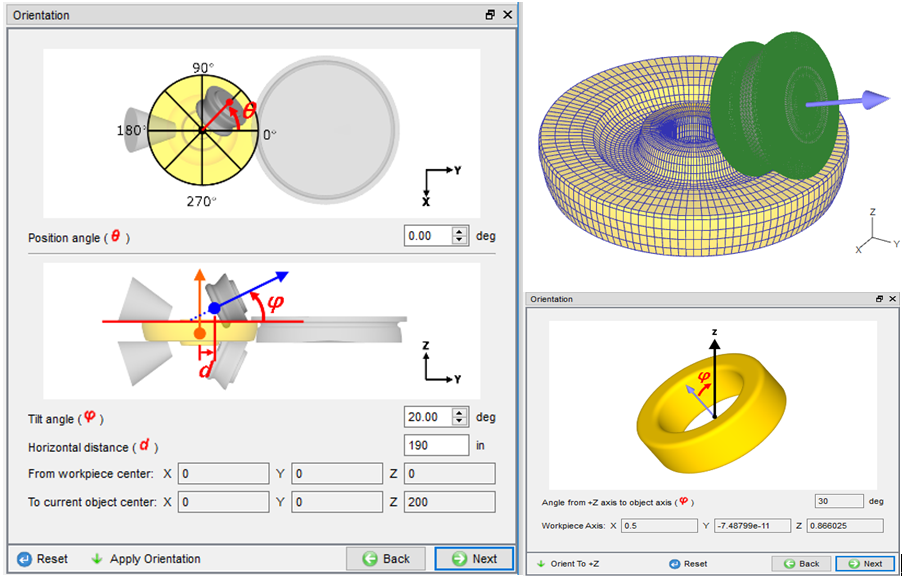Close the large Orientation panel

507,15
